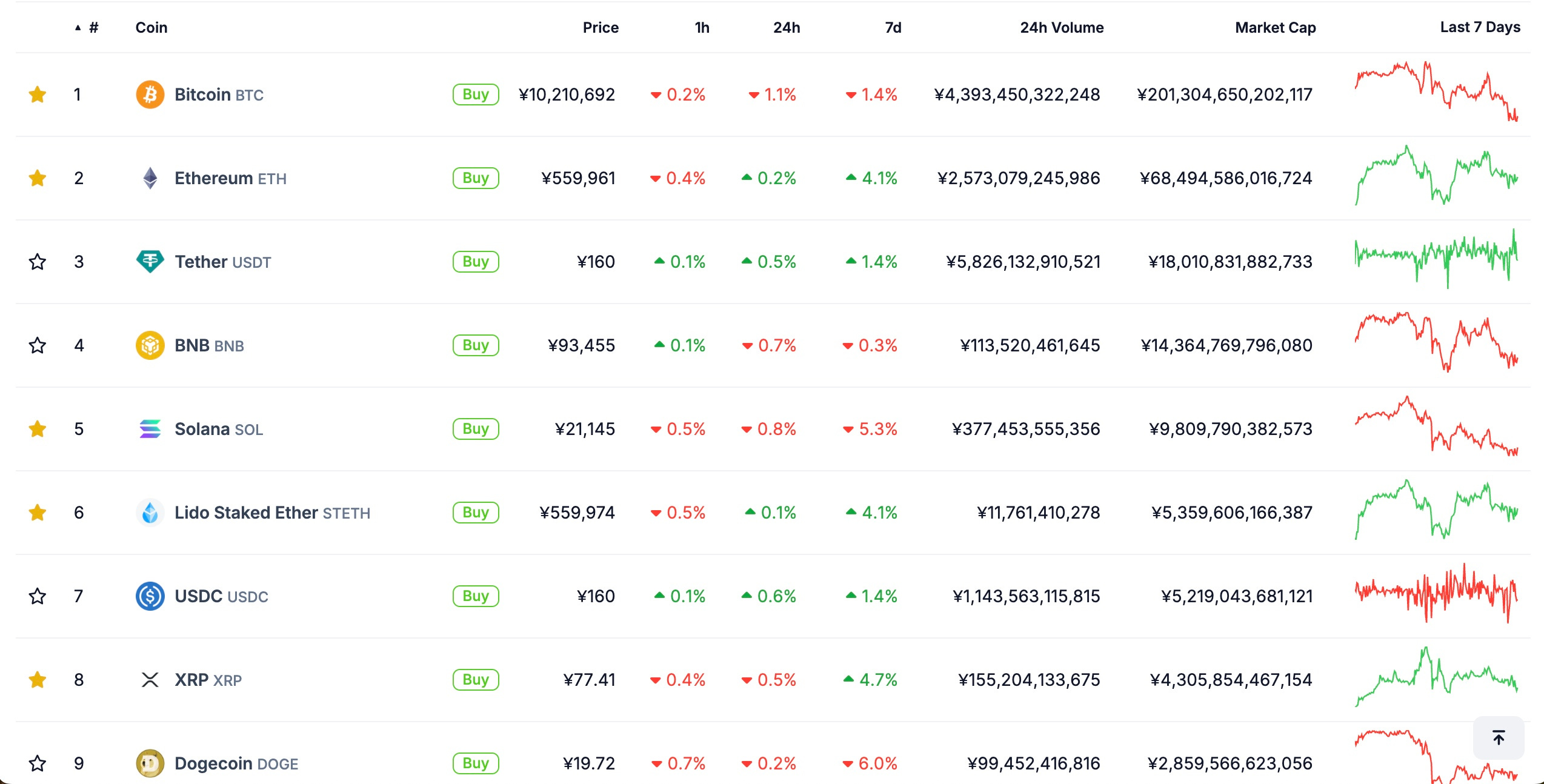Add BNB to favorites with star
This screenshot has width=1544, height=784.
click(x=38, y=345)
